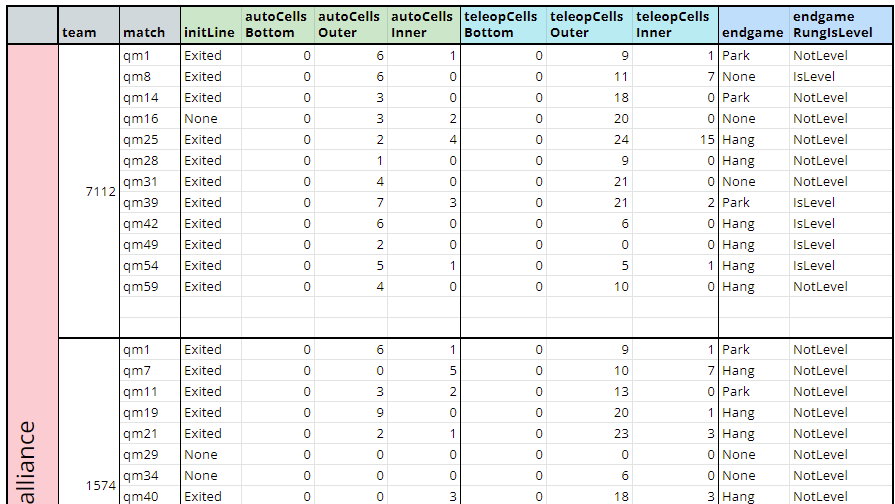Viewport: 895px width, 504px height.
Task: Click initLine 'Exited' in qm54 row
Action: click(211, 266)
